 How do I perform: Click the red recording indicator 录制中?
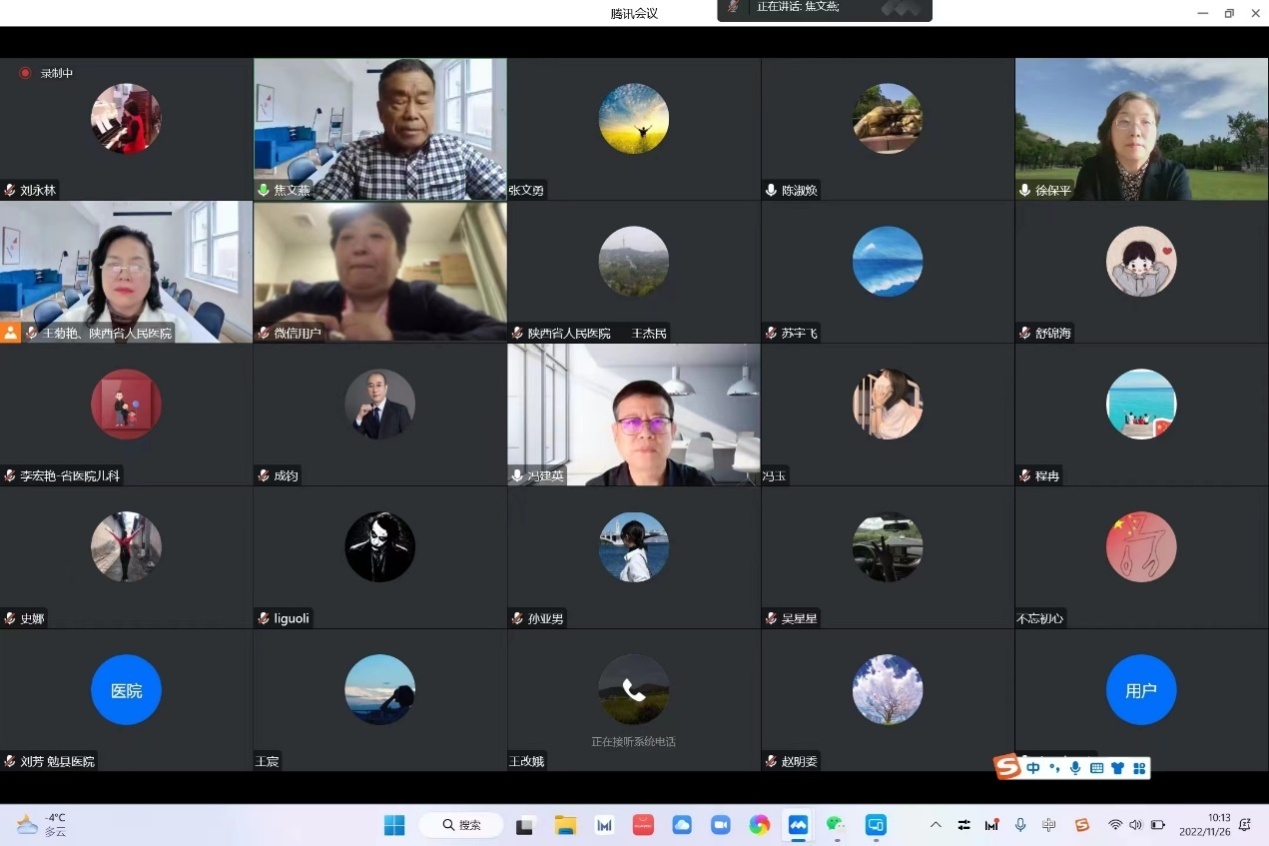coord(46,73)
